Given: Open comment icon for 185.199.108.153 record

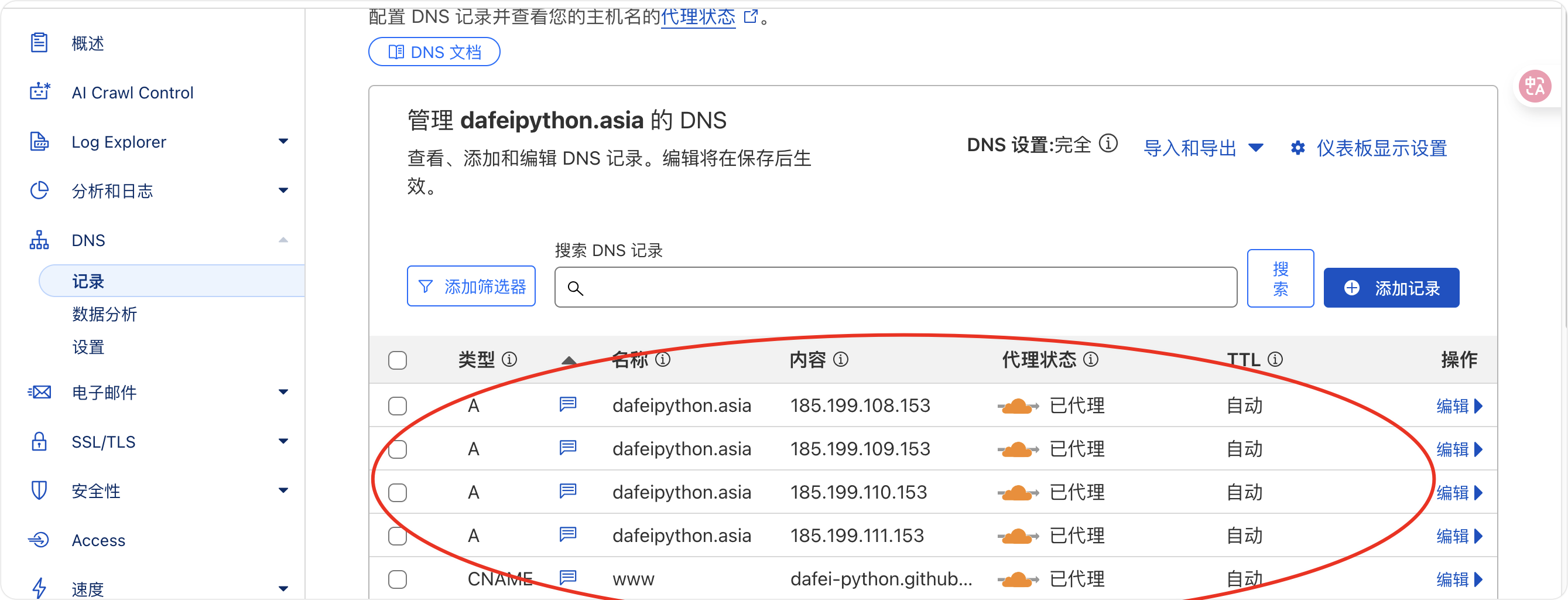Looking at the screenshot, I should 567,404.
